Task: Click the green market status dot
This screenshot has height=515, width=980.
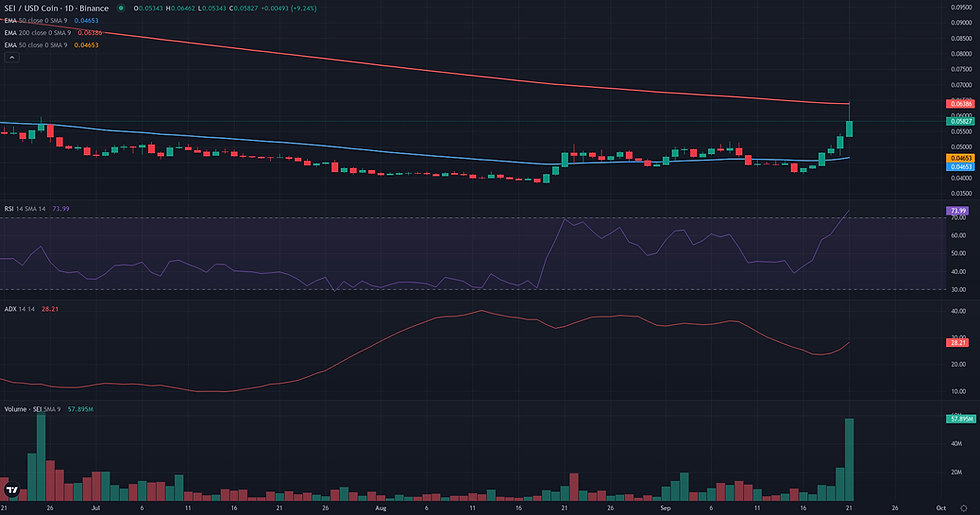Action: (121, 8)
